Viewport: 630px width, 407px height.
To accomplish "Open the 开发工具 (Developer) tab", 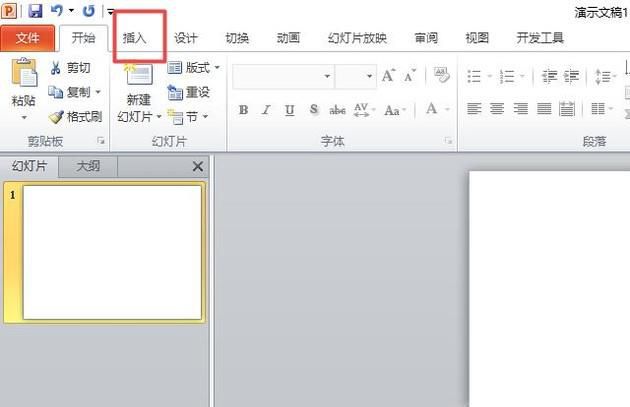I will (540, 38).
